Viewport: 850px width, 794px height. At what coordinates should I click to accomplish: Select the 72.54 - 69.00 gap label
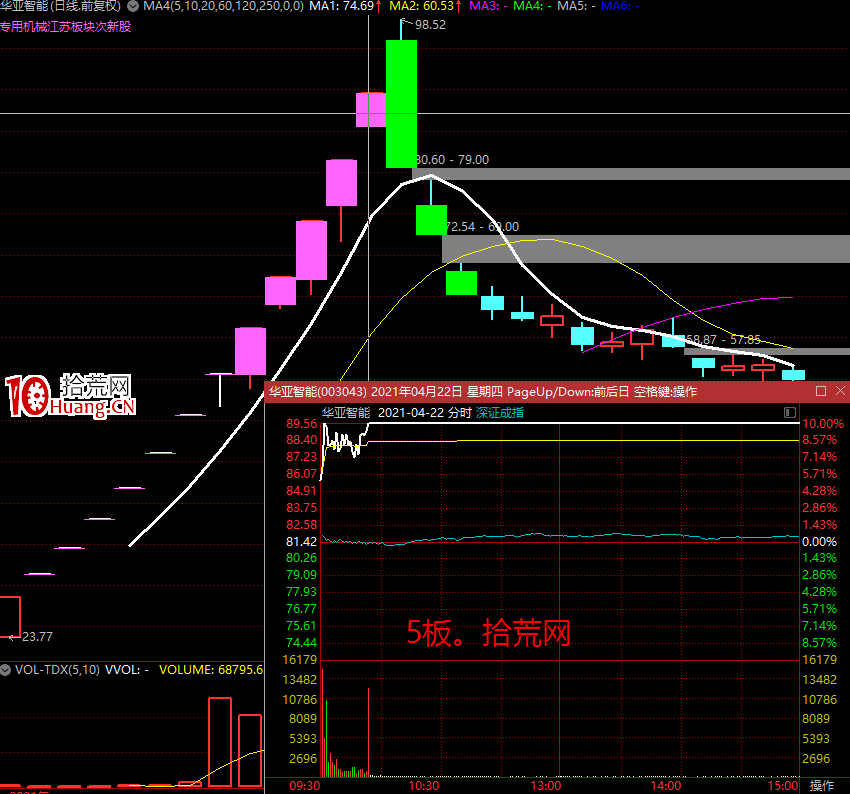click(x=482, y=227)
